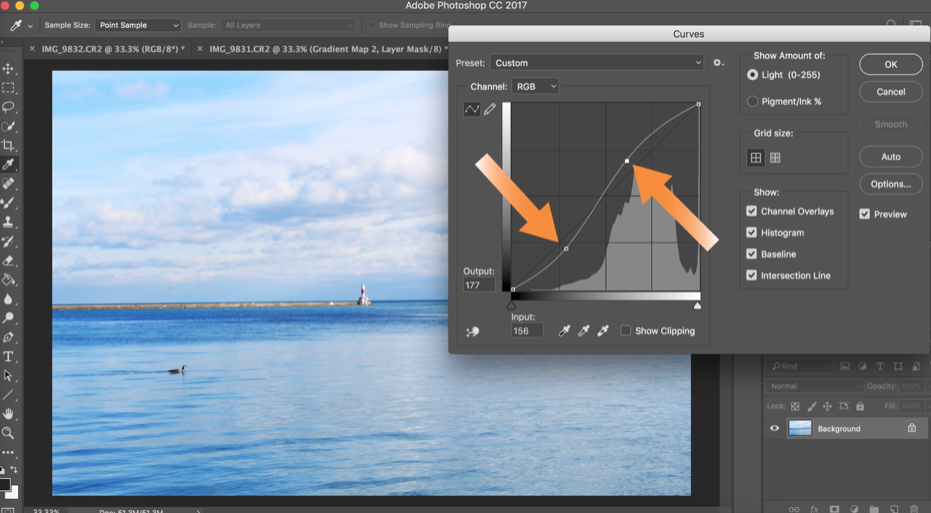Close the IMG_9831.CR2 tab
Screen dimensions: 931x513
200,49
